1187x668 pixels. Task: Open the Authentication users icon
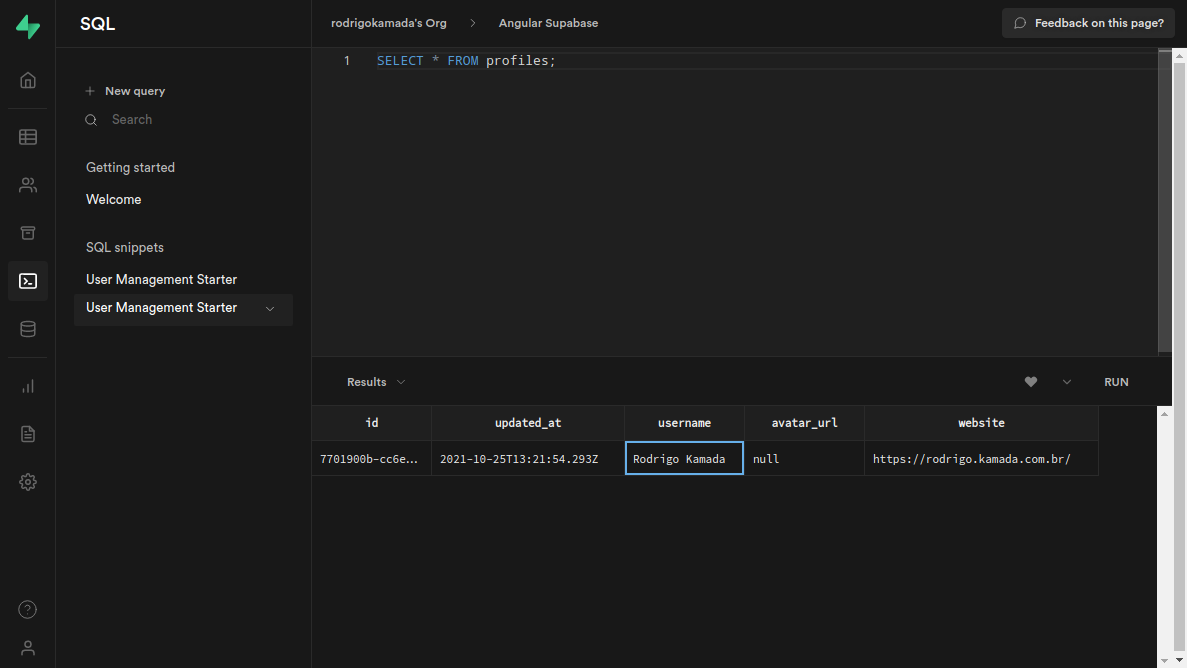coord(28,185)
